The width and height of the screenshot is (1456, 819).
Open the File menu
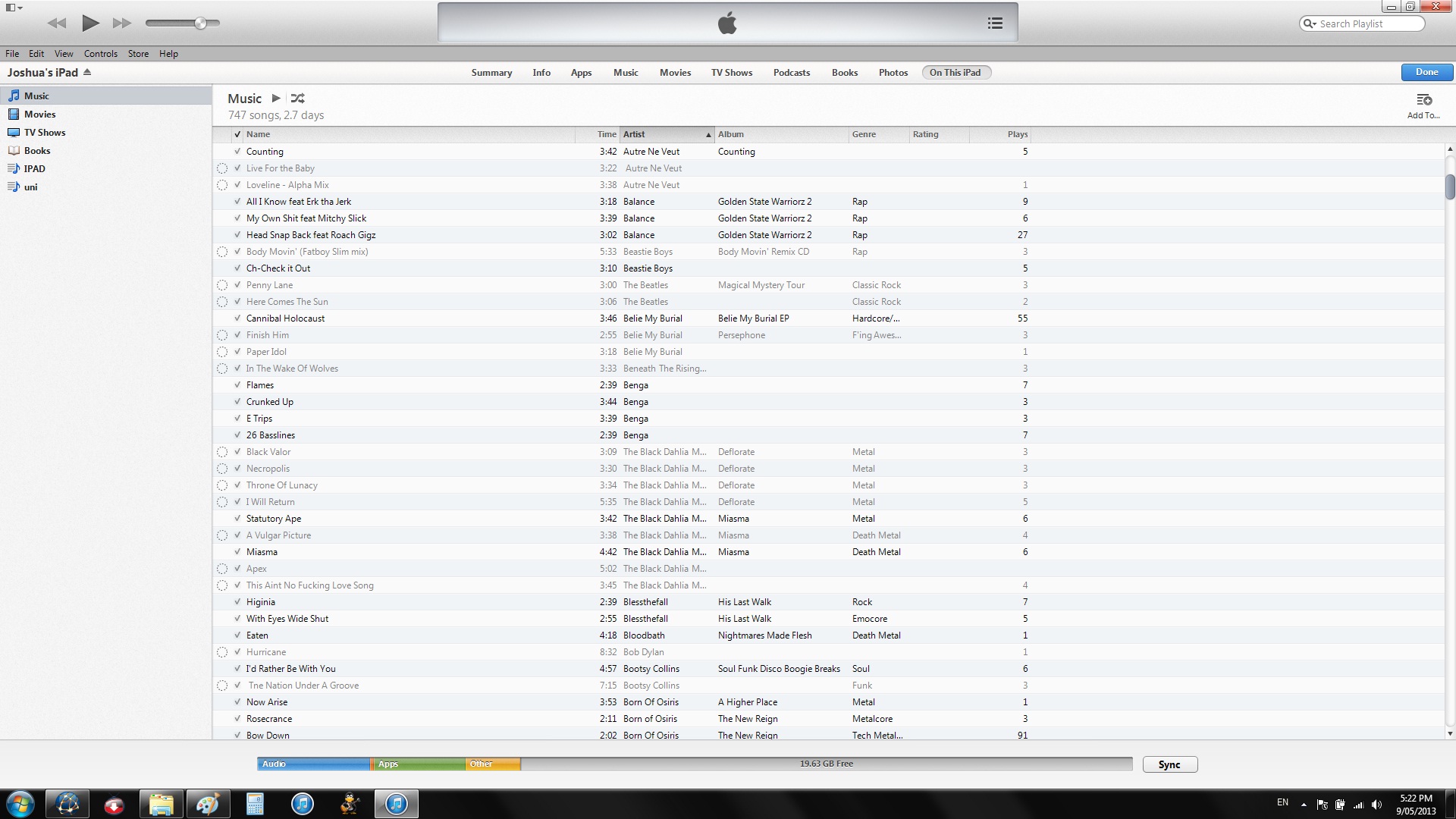click(12, 54)
